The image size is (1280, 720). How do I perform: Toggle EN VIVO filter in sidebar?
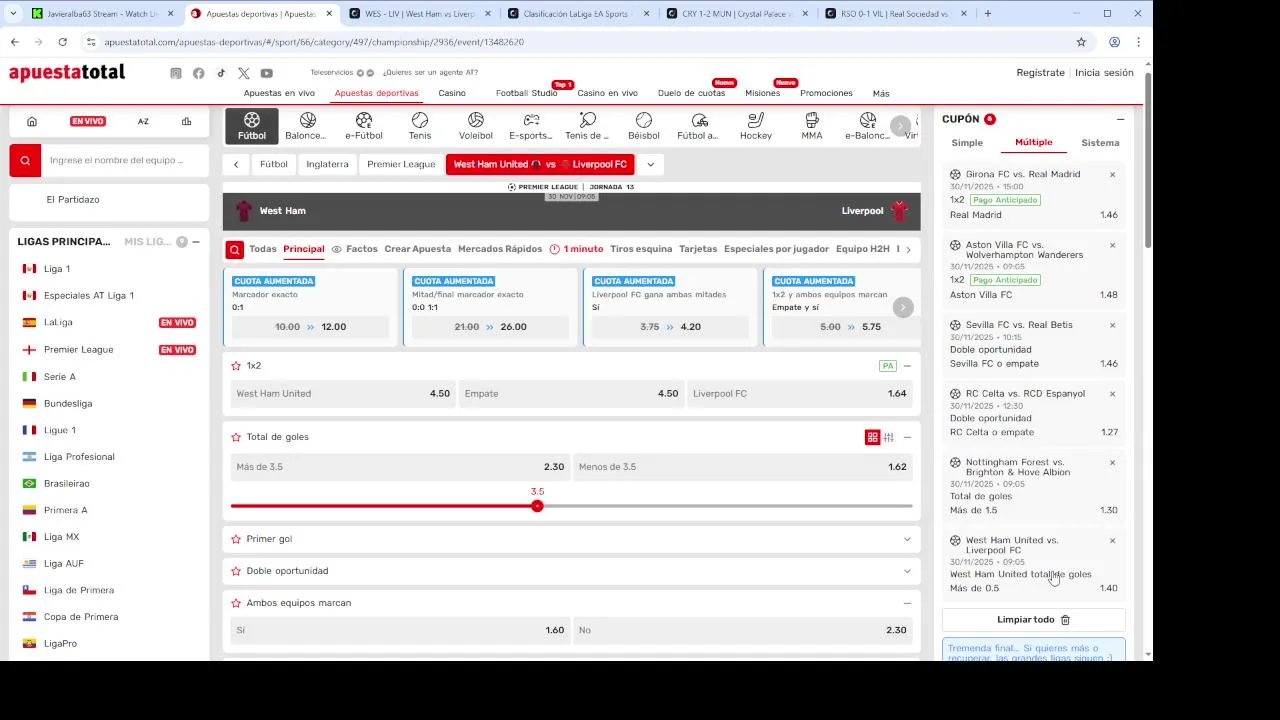(x=87, y=121)
